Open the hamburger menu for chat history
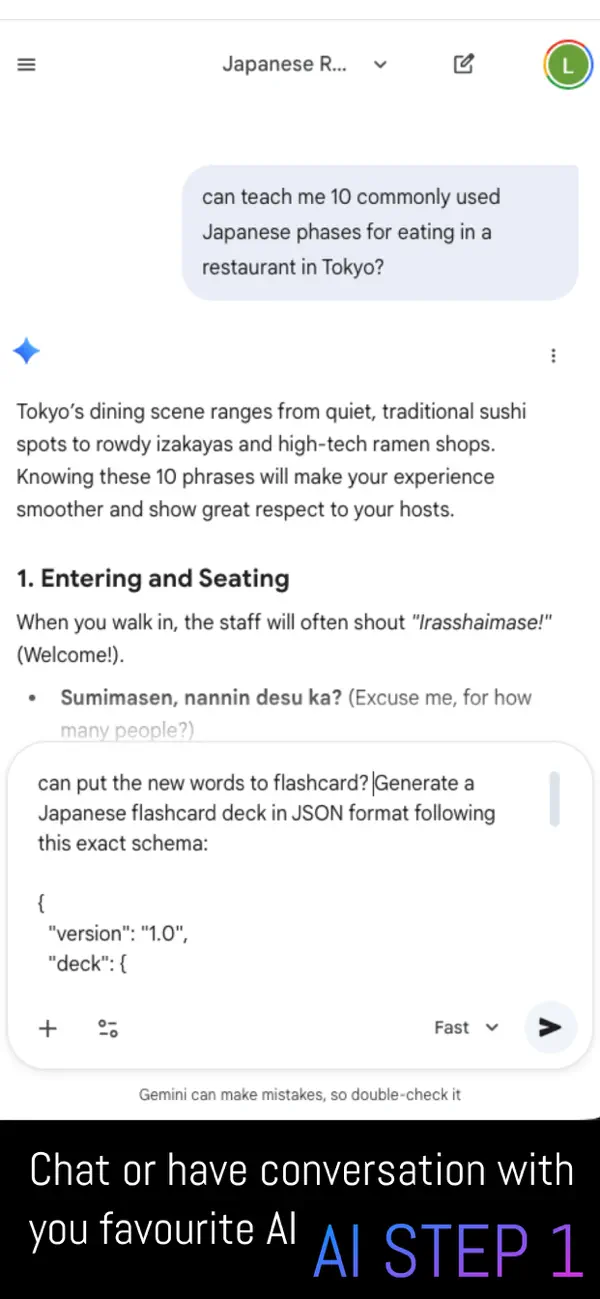600x1299 pixels. [x=26, y=64]
